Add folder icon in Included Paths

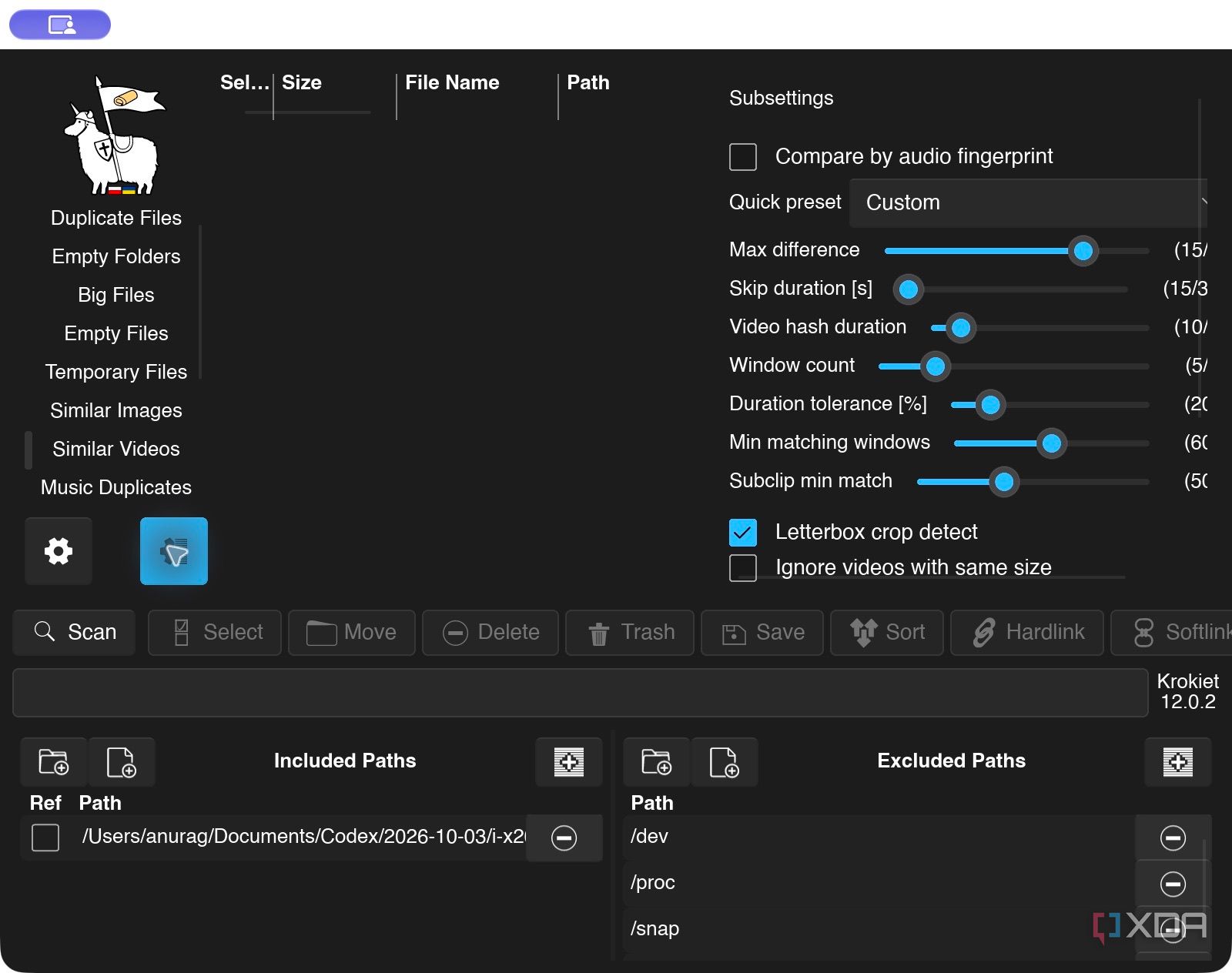coord(54,762)
